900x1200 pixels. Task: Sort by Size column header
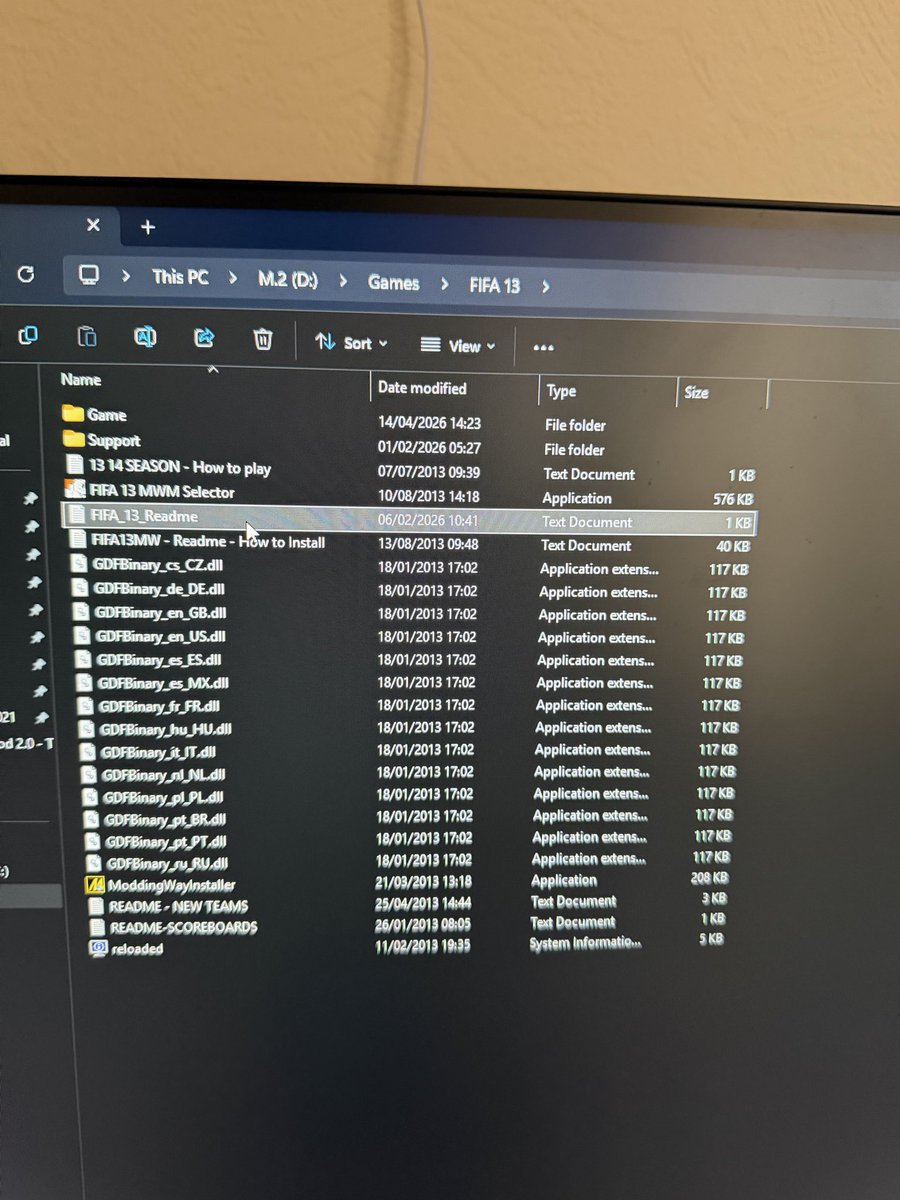[697, 393]
